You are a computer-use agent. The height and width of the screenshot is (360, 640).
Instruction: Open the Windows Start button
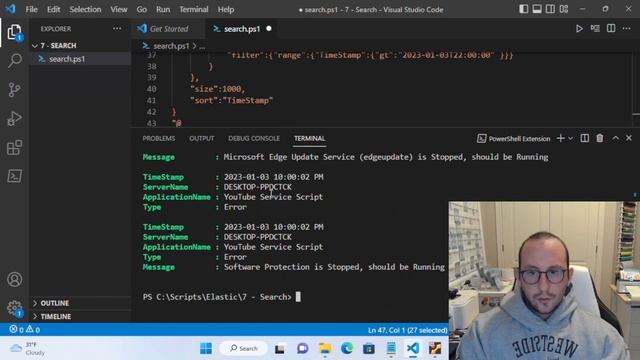tap(206, 348)
